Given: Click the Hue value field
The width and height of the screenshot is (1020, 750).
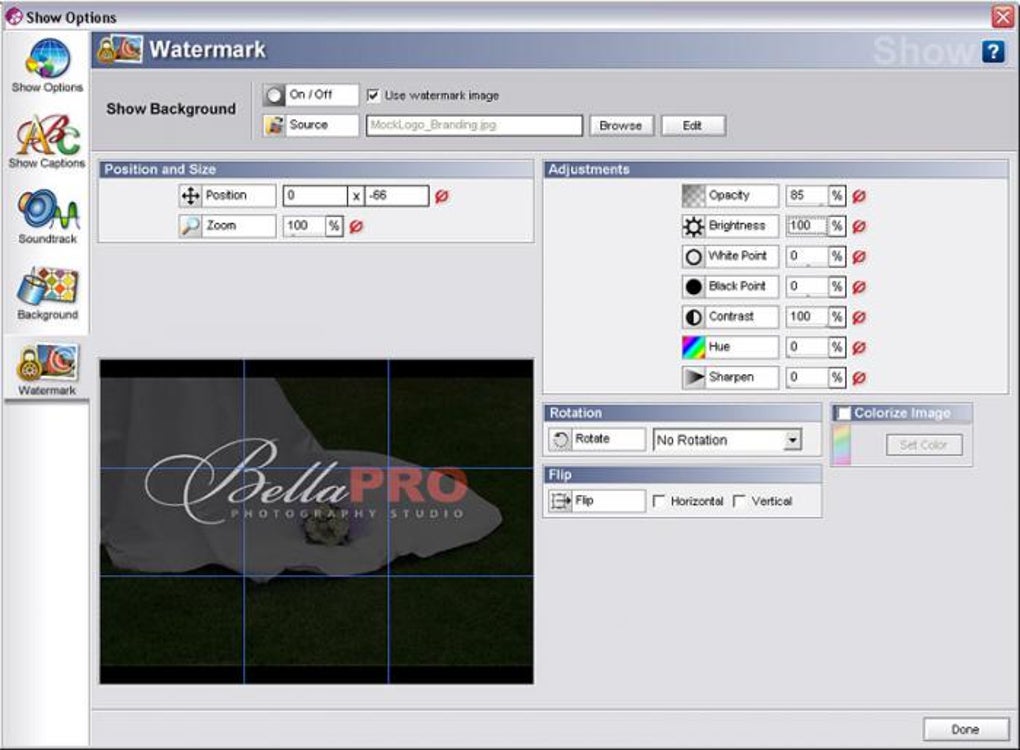Looking at the screenshot, I should pos(807,347).
